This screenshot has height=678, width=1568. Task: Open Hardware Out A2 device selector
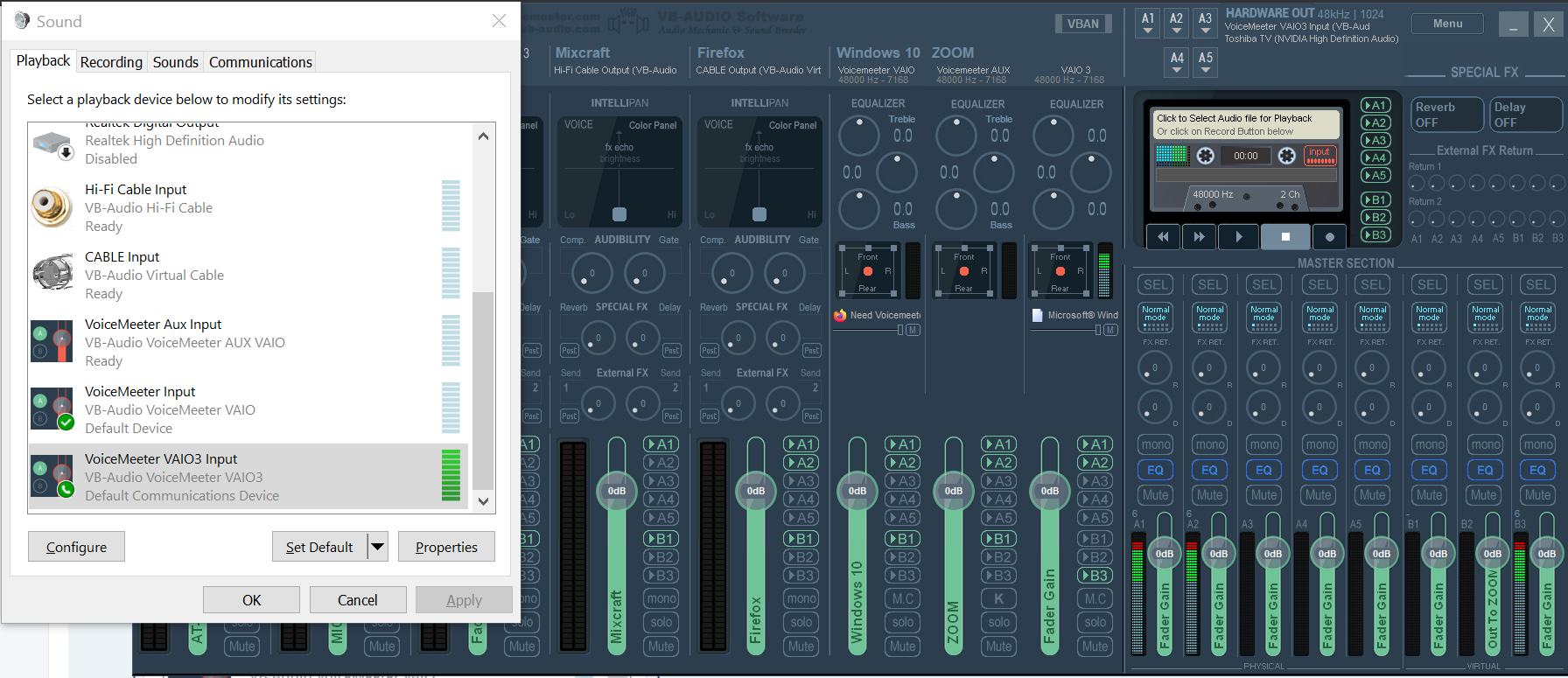click(1177, 23)
